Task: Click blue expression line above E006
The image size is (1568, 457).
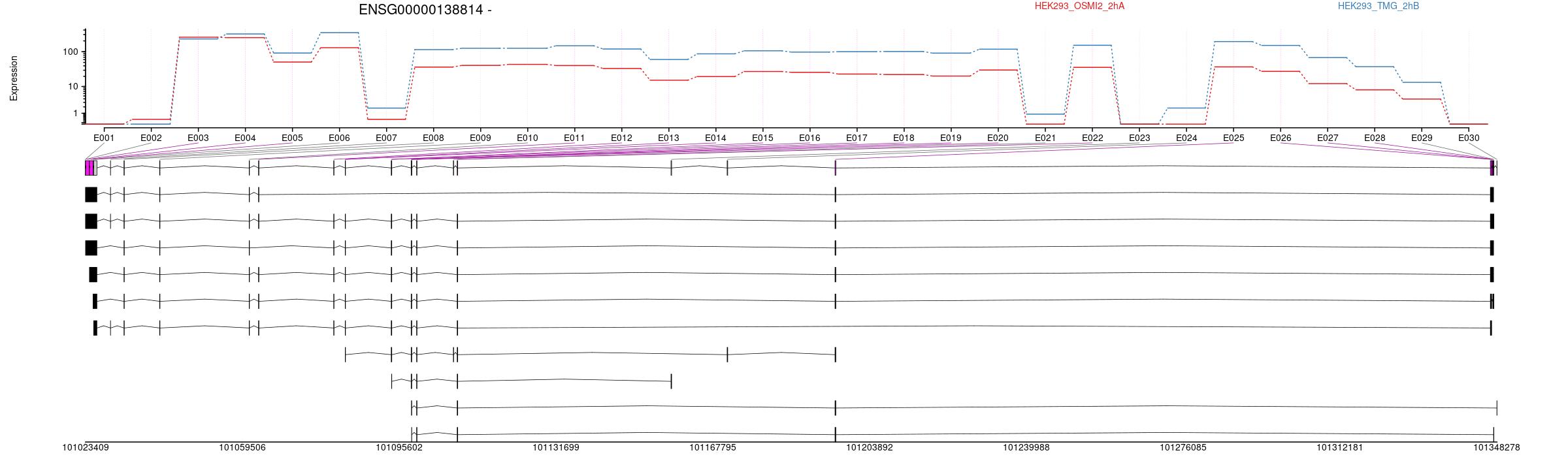Action: 339,33
